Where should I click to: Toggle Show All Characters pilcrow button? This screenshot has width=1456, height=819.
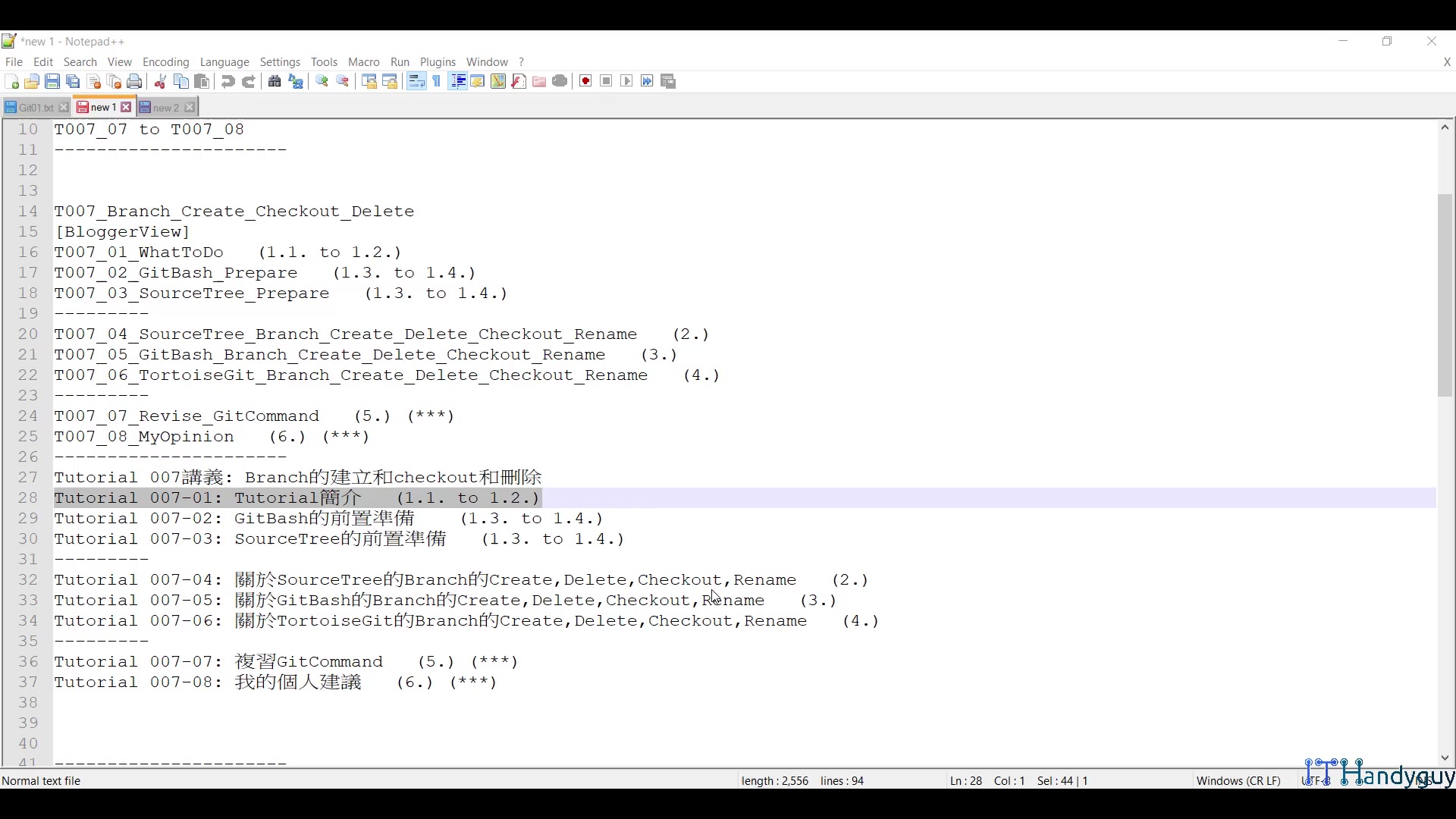click(x=437, y=82)
